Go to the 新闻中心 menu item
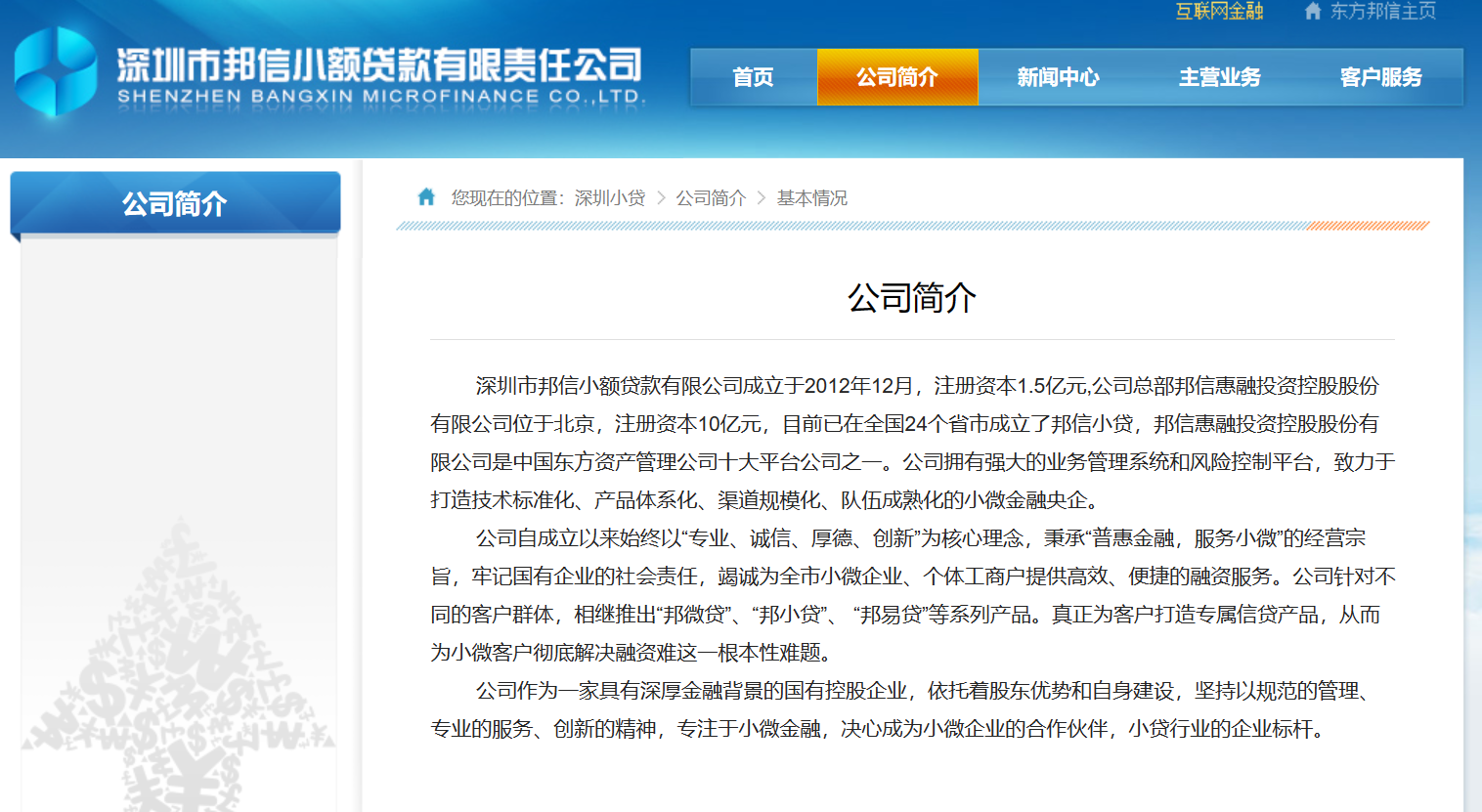Image resolution: width=1482 pixels, height=812 pixels. pos(1059,77)
